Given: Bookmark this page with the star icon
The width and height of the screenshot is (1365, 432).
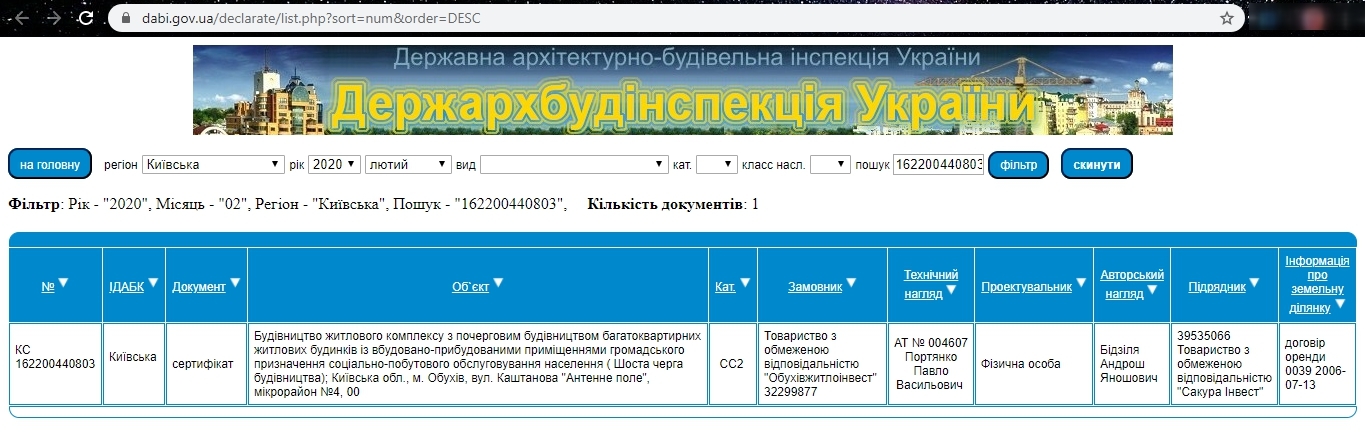Looking at the screenshot, I should (1226, 18).
